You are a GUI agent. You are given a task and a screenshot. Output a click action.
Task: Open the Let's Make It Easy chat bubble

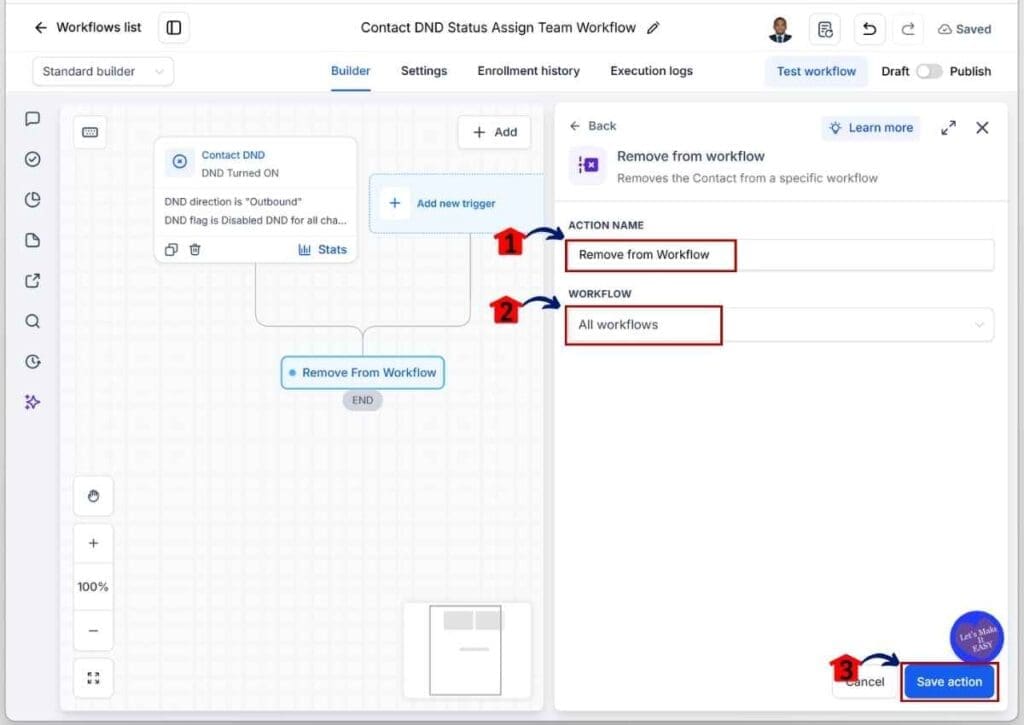click(x=976, y=637)
